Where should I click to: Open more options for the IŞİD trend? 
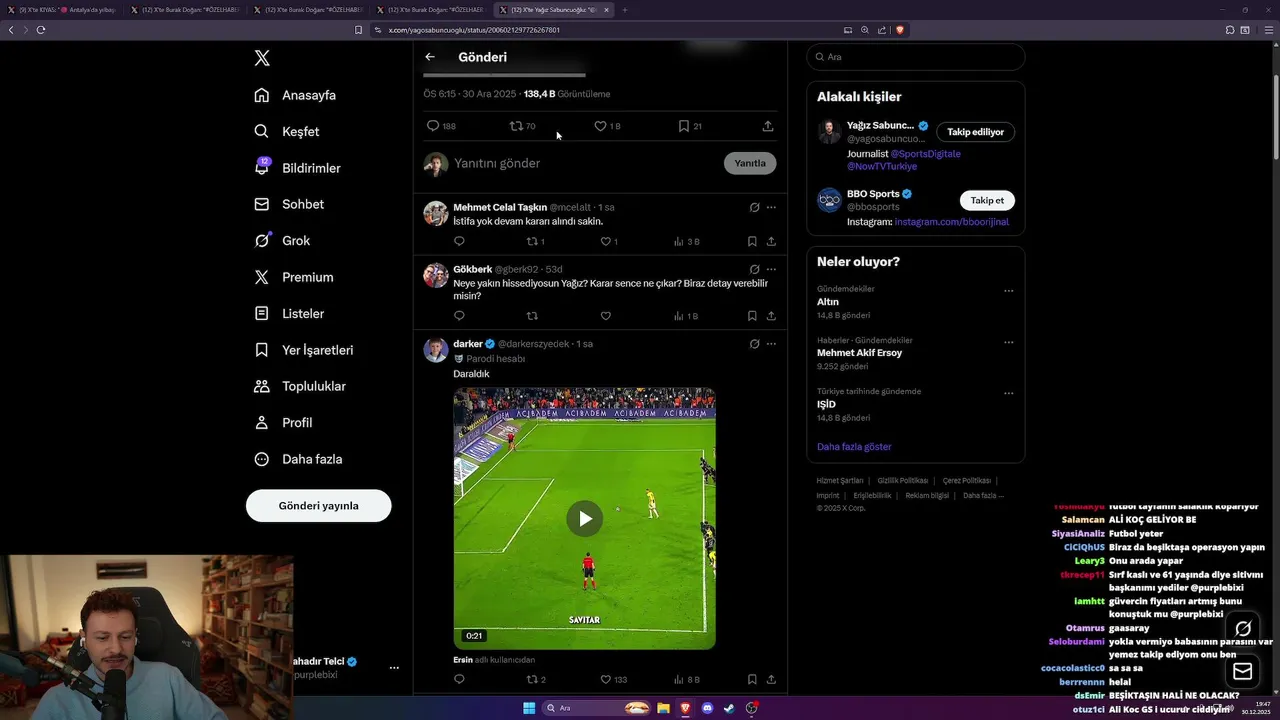coord(1008,394)
